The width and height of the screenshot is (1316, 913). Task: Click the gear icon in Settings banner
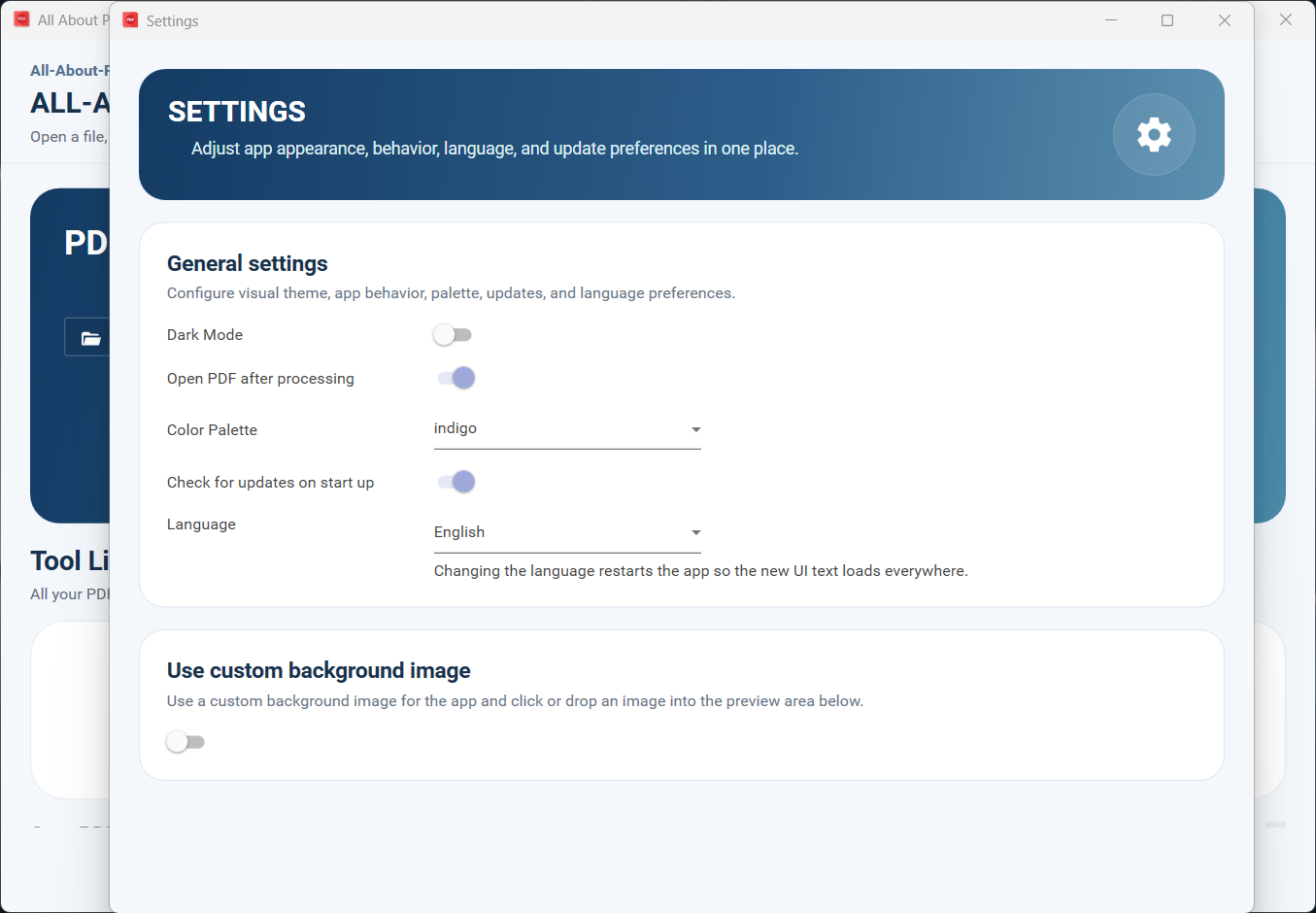[1154, 134]
